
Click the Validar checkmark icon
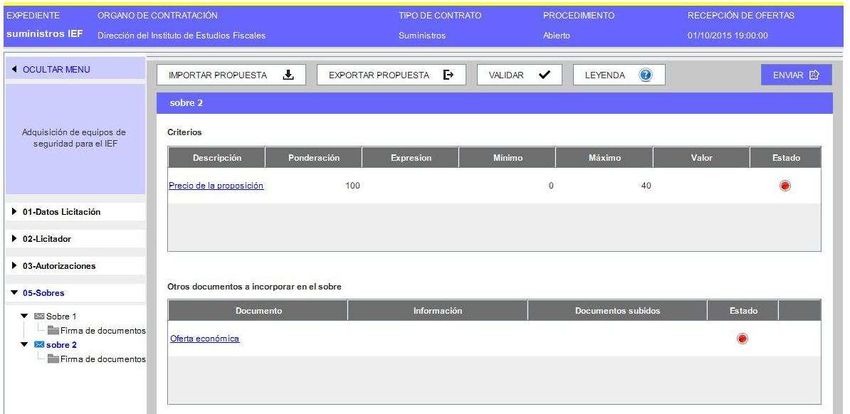pyautogui.click(x=544, y=75)
